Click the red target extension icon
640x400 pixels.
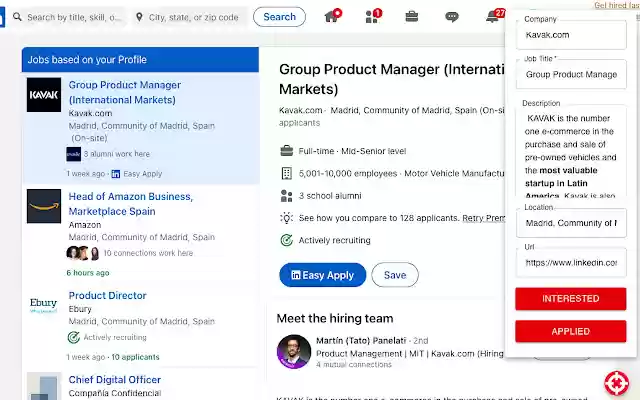click(617, 384)
